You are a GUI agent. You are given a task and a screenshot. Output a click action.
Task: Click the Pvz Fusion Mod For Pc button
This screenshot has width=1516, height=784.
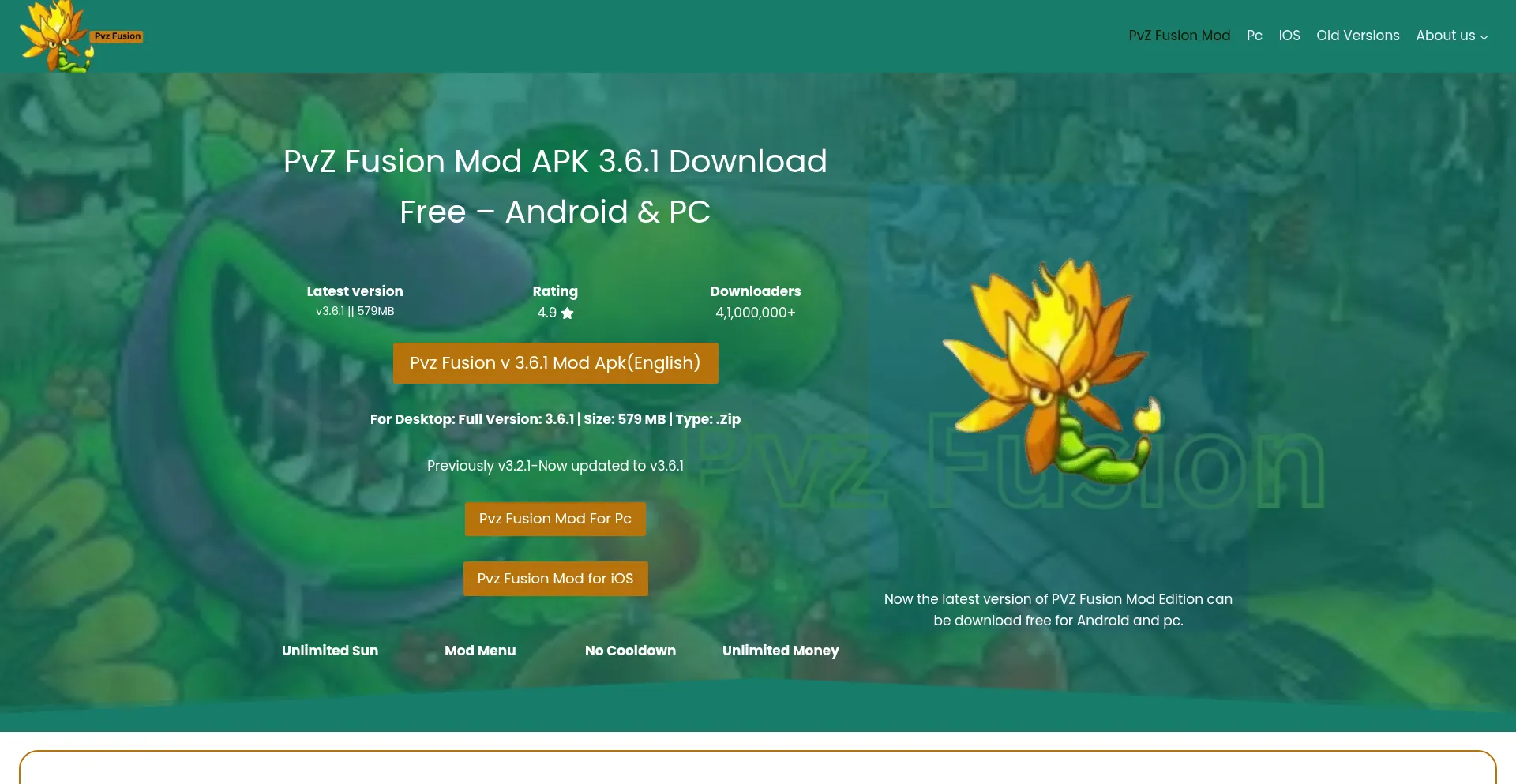point(555,519)
